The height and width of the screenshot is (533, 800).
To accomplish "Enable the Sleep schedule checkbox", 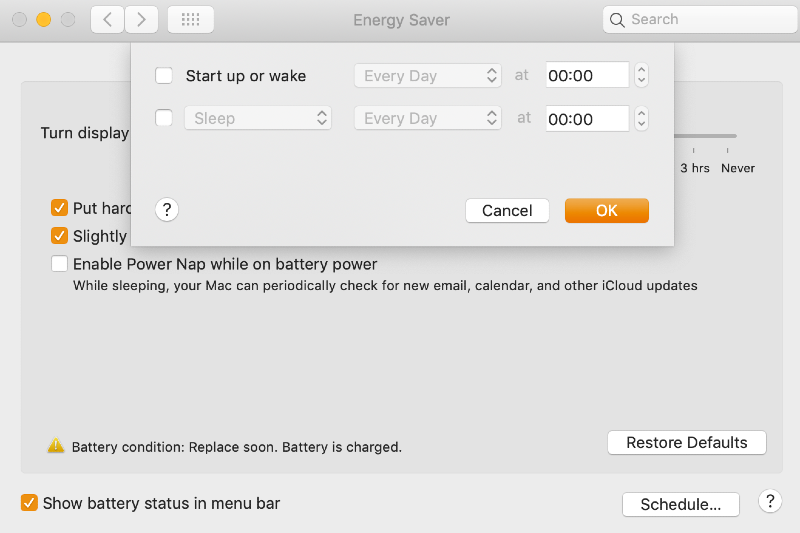I will pos(164,118).
